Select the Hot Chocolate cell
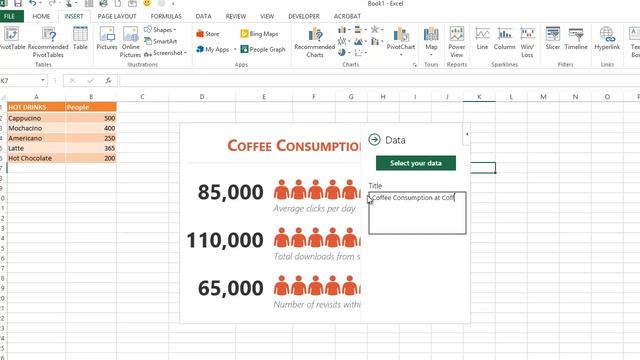The image size is (640, 360). (36, 158)
